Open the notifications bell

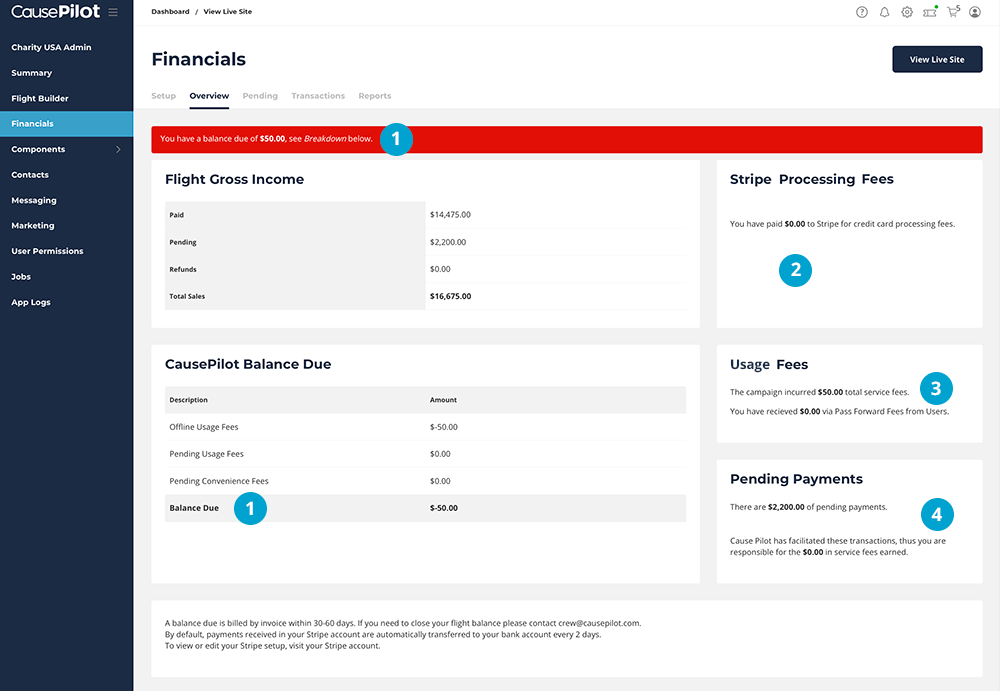pyautogui.click(x=885, y=12)
